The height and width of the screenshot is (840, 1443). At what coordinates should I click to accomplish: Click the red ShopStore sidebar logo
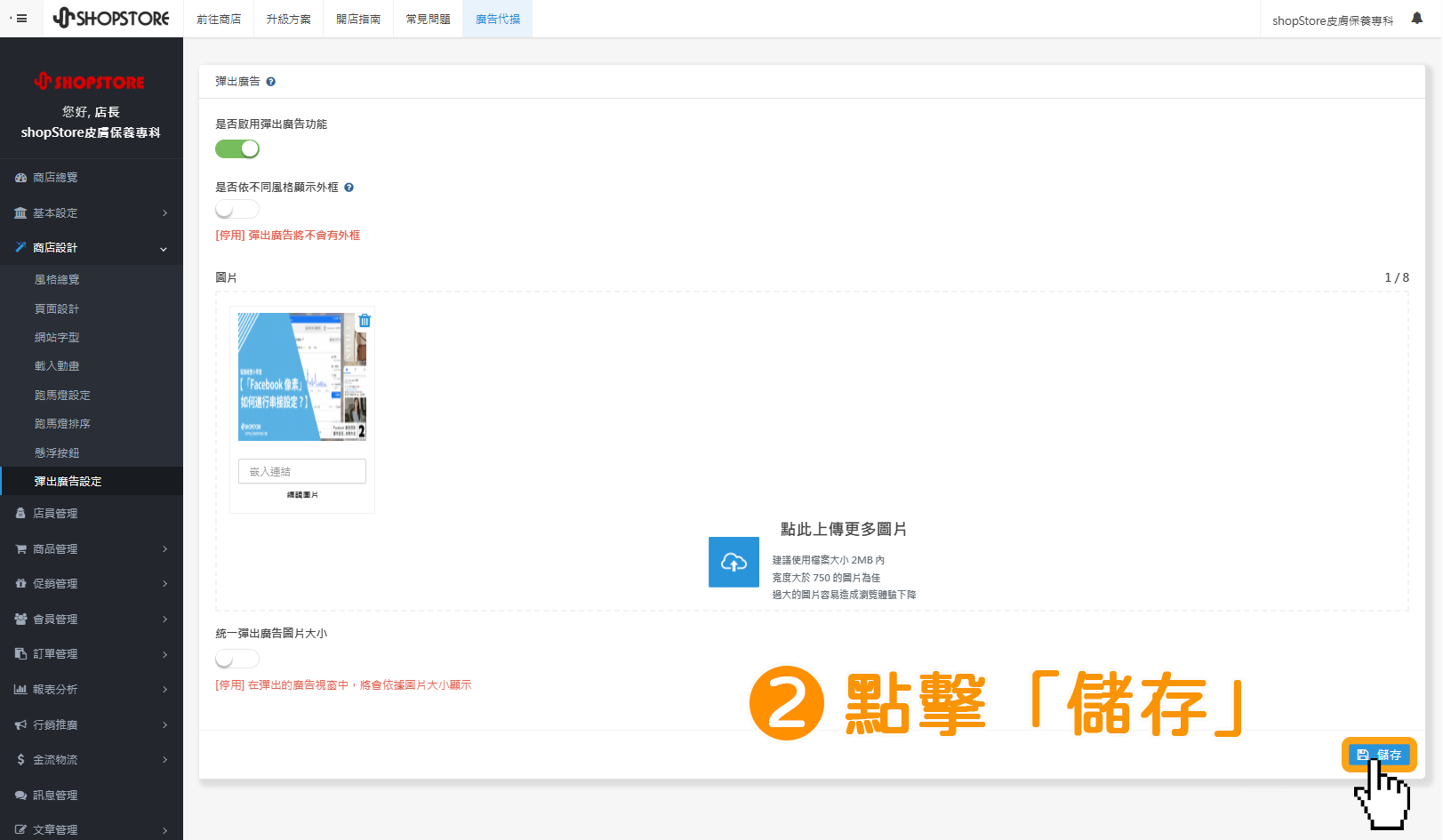[90, 82]
